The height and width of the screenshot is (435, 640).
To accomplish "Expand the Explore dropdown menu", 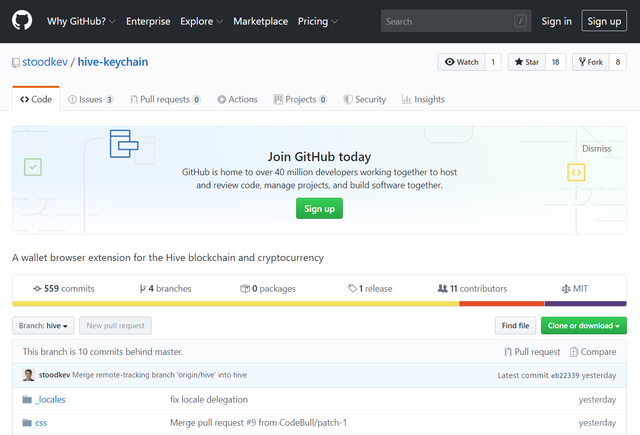I will coord(201,21).
